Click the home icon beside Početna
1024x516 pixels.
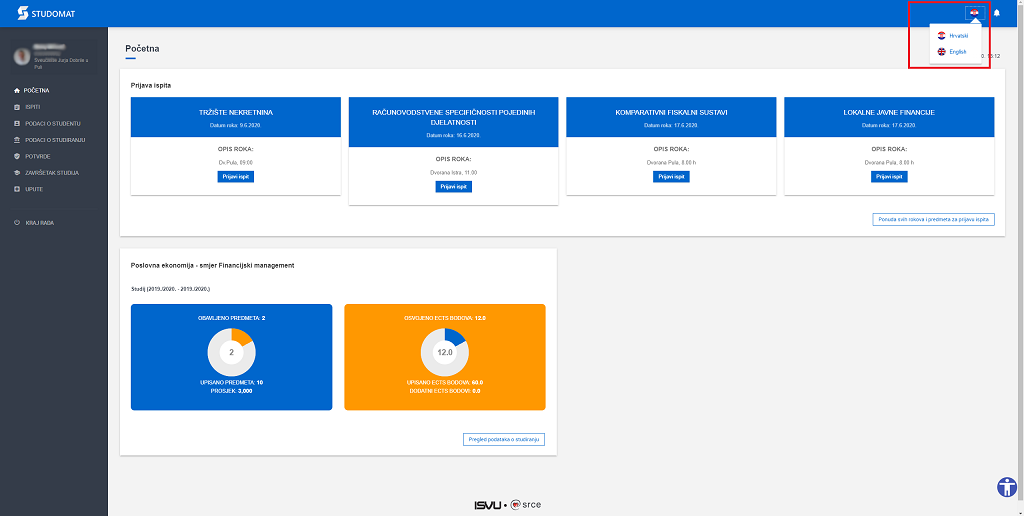pos(16,91)
